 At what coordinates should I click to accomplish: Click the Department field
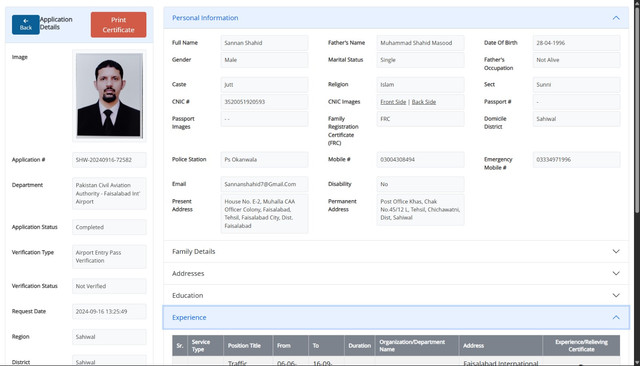pyautogui.click(x=109, y=193)
